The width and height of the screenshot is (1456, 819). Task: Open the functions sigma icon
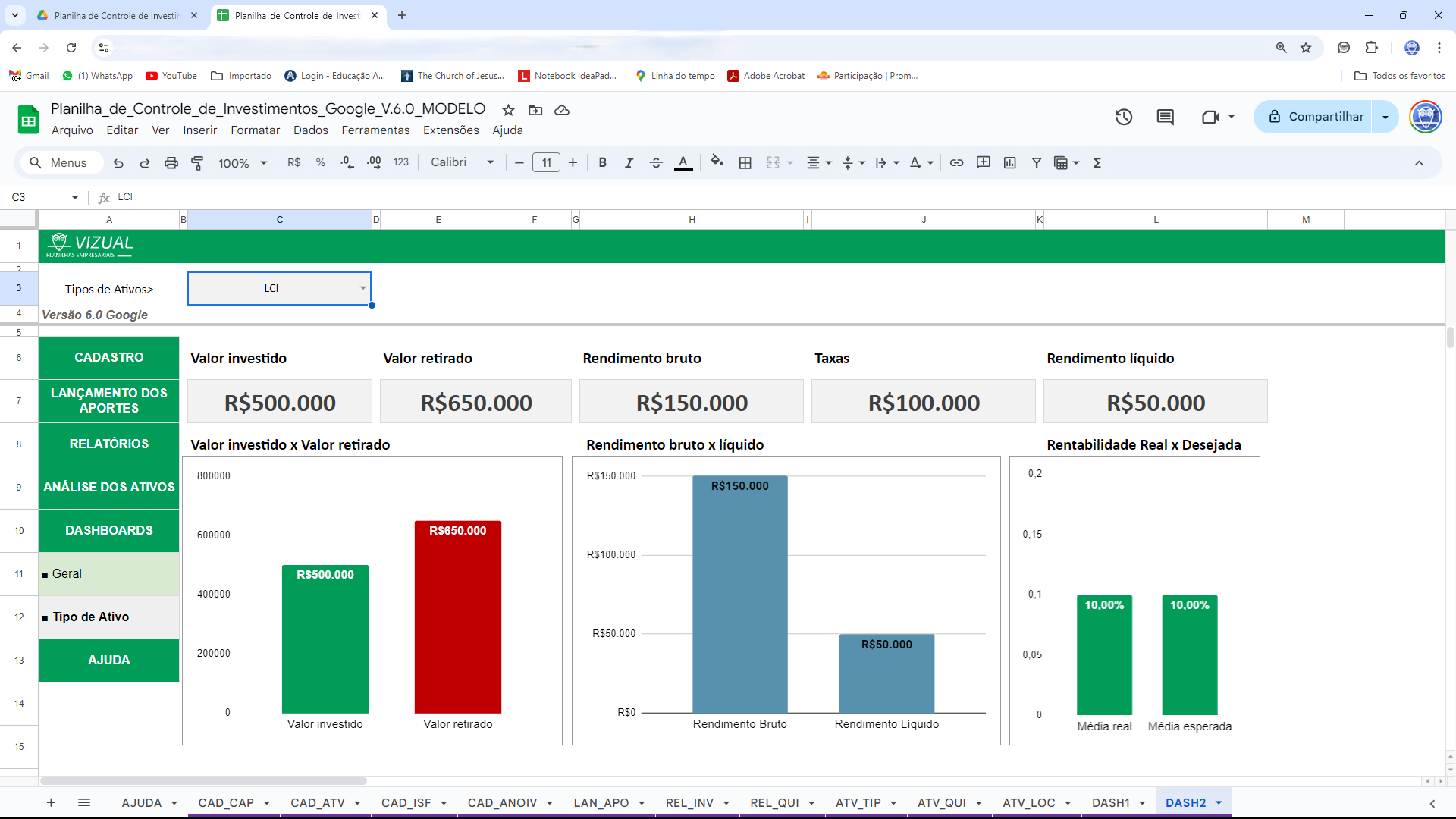tap(1097, 163)
